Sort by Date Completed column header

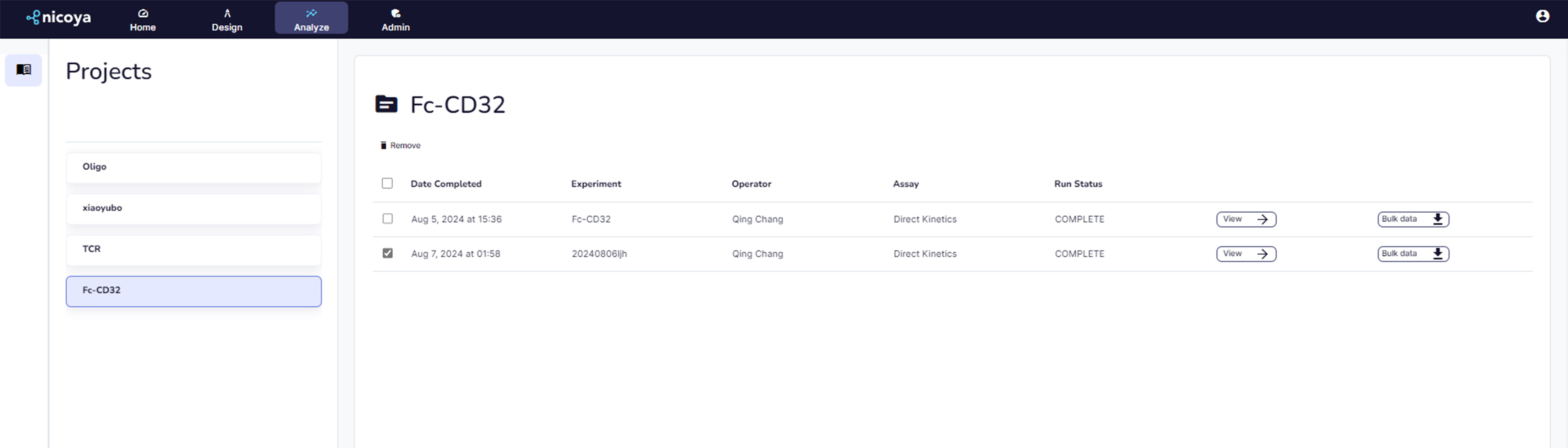coord(445,184)
